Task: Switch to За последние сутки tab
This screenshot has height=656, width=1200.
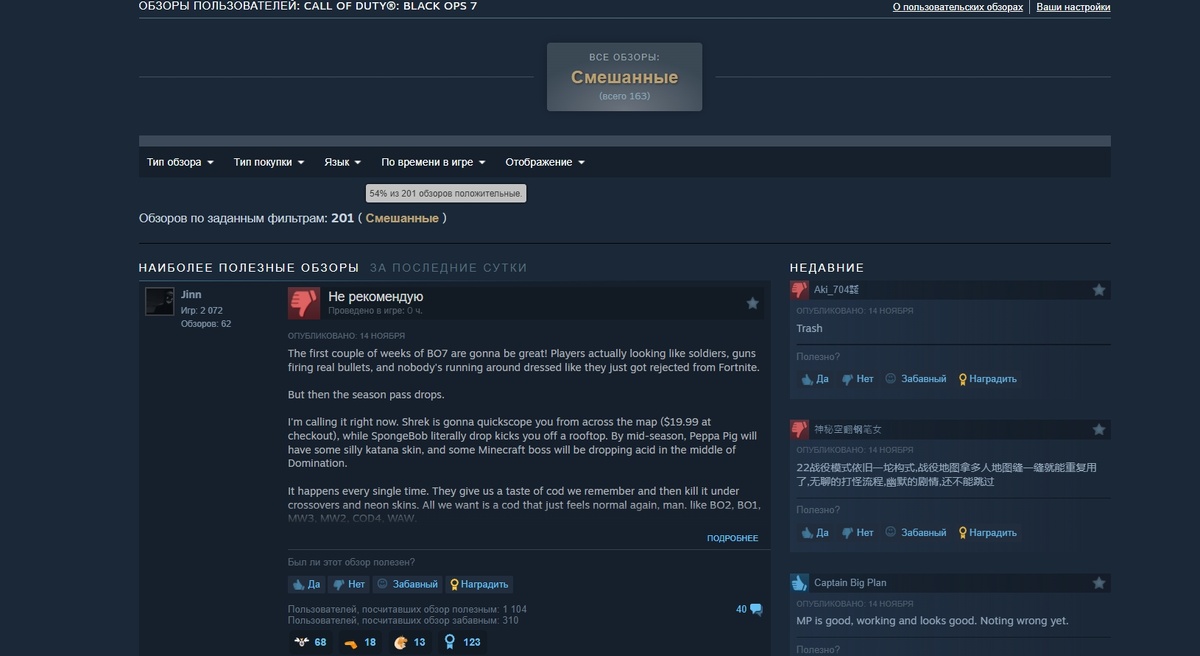Action: tap(448, 268)
